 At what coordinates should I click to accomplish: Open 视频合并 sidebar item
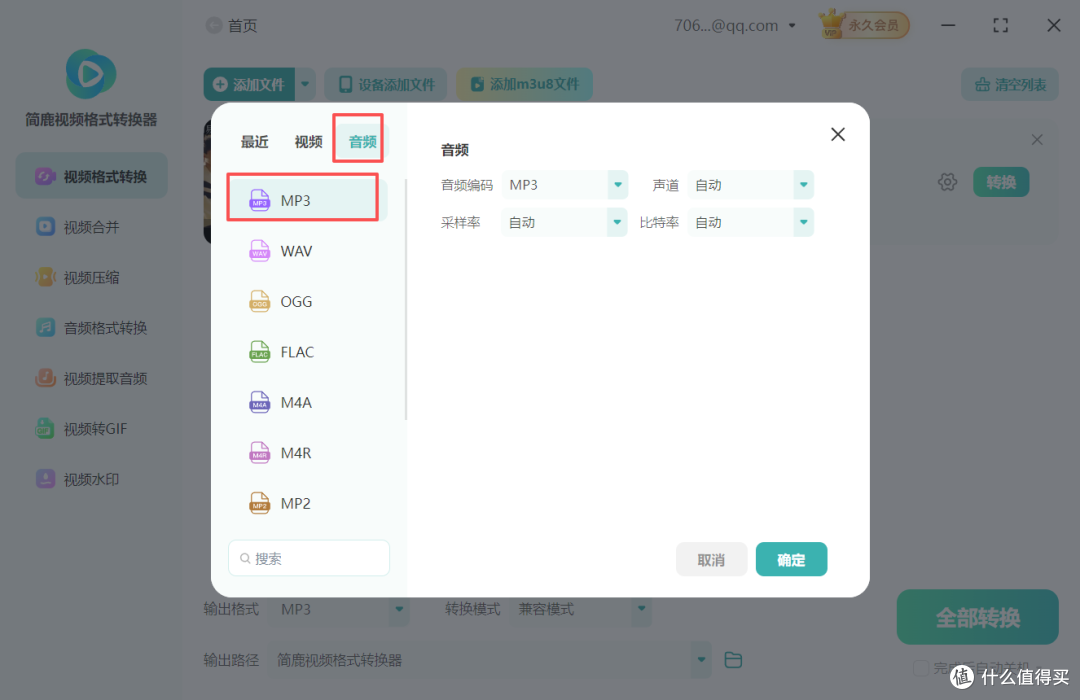(92, 227)
